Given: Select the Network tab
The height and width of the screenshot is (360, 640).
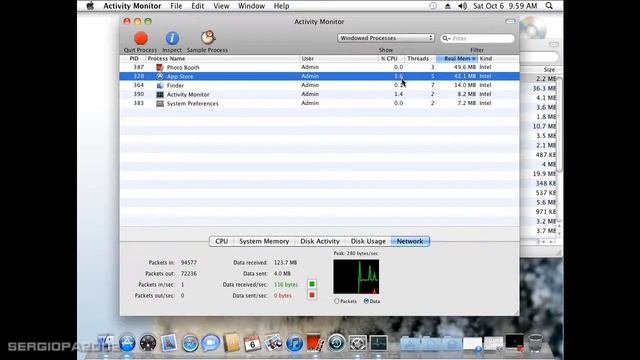Looking at the screenshot, I should click(410, 241).
